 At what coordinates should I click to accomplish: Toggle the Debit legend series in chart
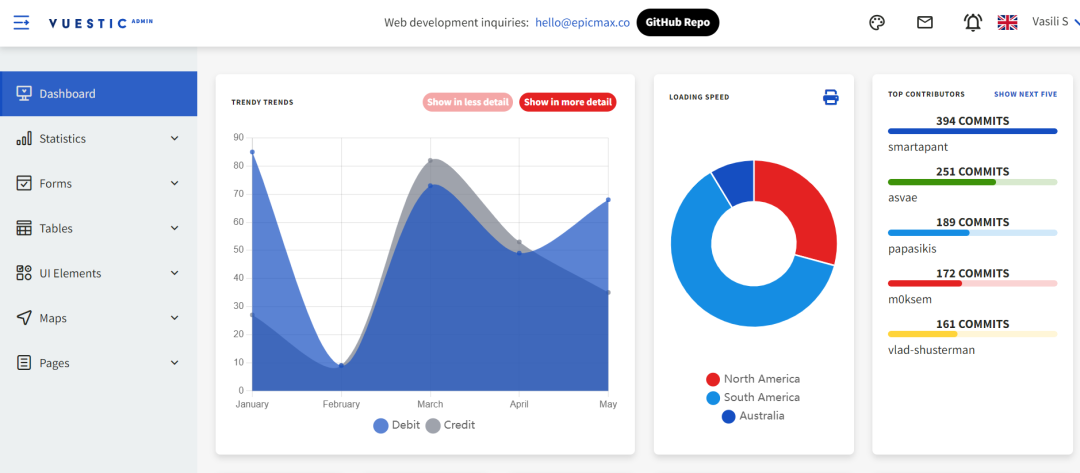(396, 425)
